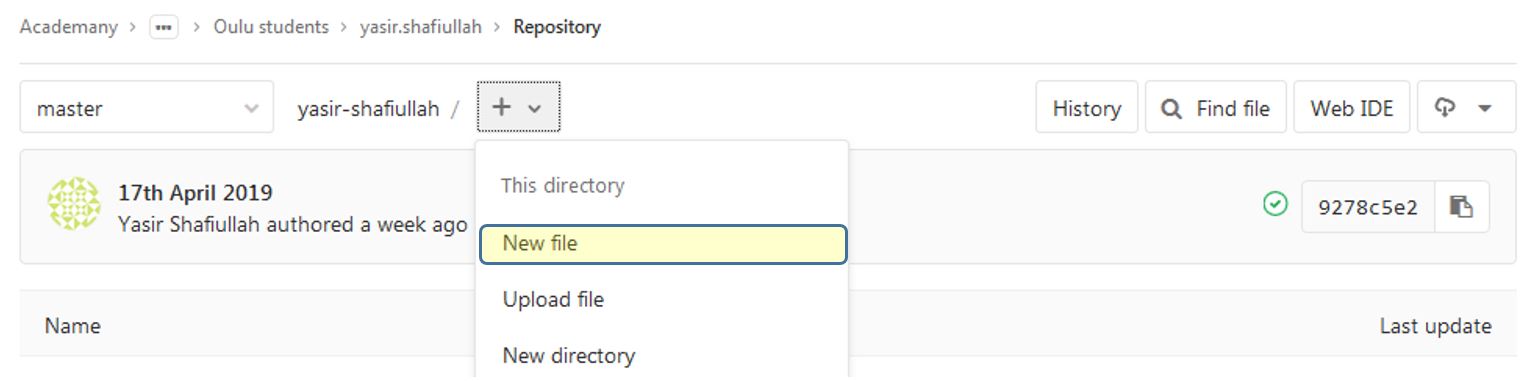The image size is (1539, 381).
Task: Toggle the add-to-tree dropdown chevron
Action: (x=535, y=109)
